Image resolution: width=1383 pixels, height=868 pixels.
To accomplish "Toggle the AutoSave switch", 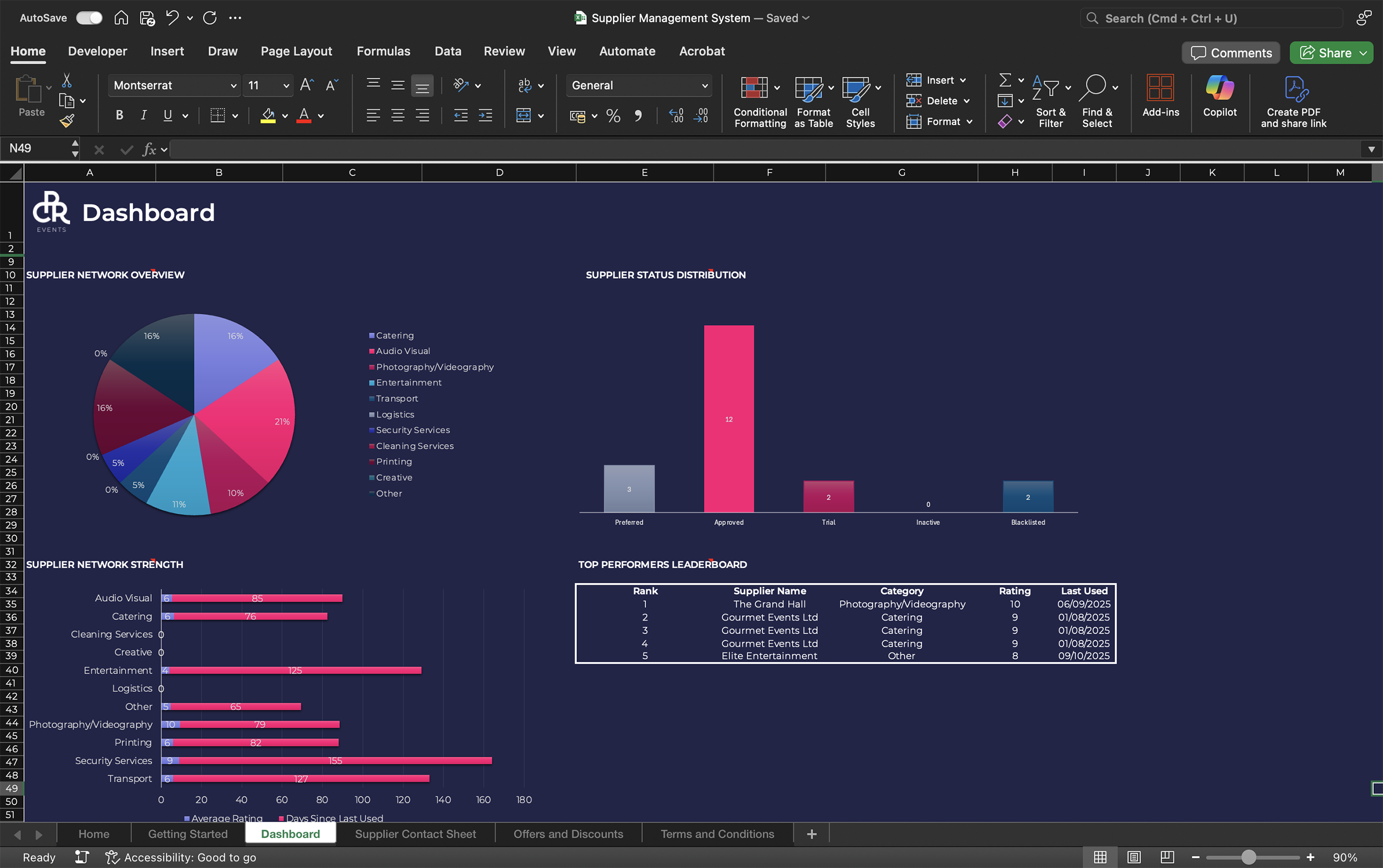I will pyautogui.click(x=89, y=18).
